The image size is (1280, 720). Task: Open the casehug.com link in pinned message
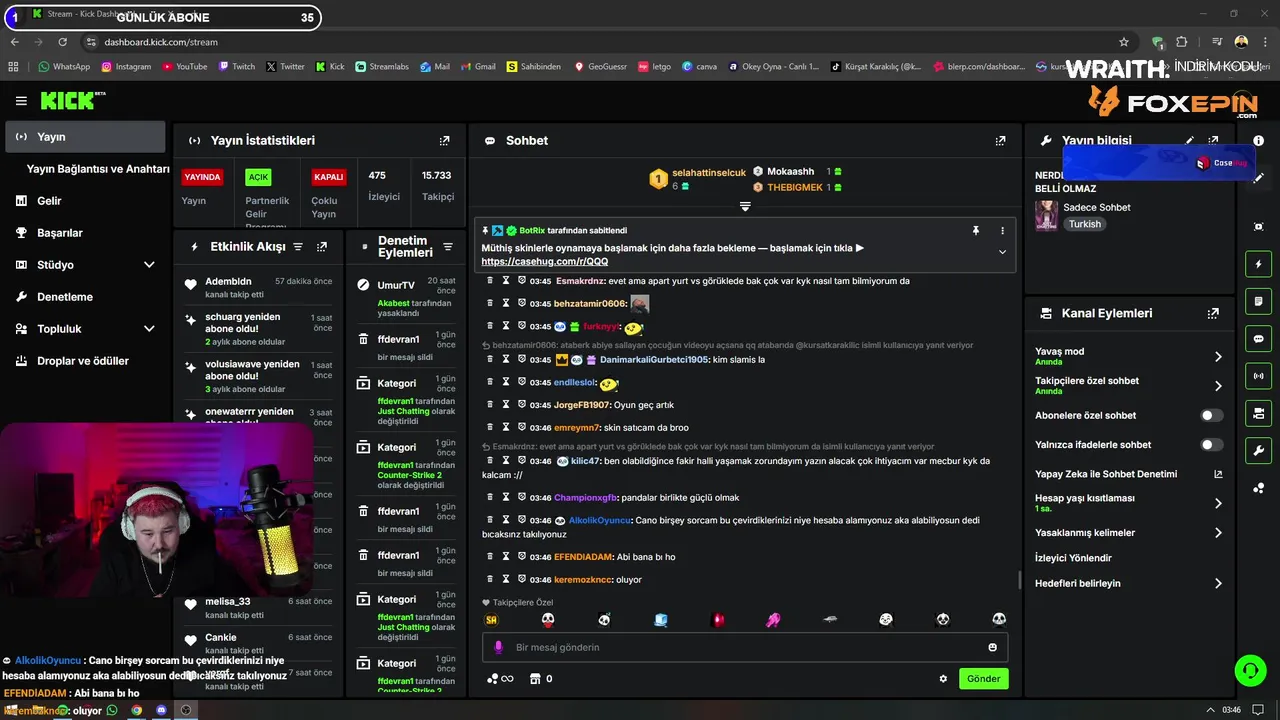[x=544, y=262]
